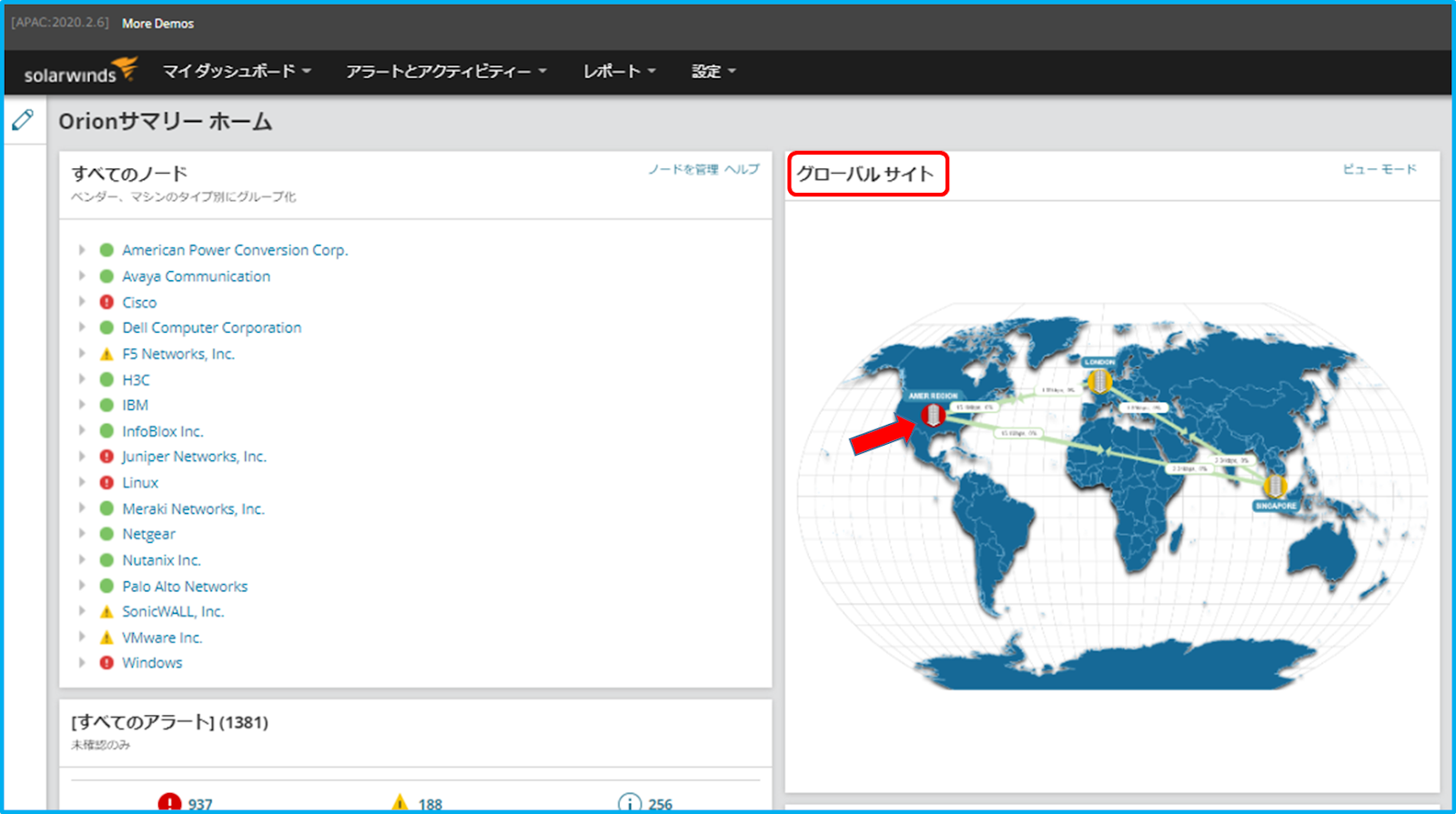Image resolution: width=1456 pixels, height=814 pixels.
Task: Click the red AMER REGION site icon
Action: [x=933, y=416]
